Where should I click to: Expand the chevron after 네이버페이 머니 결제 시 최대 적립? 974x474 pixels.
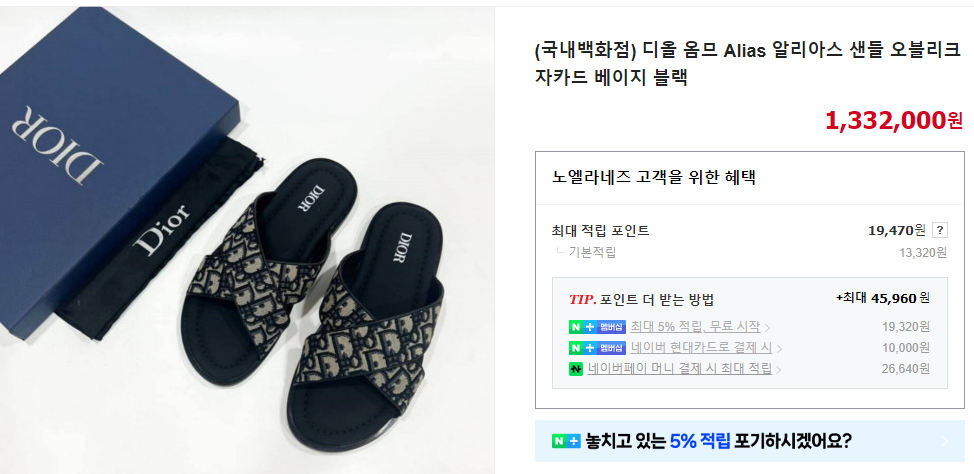pos(779,370)
